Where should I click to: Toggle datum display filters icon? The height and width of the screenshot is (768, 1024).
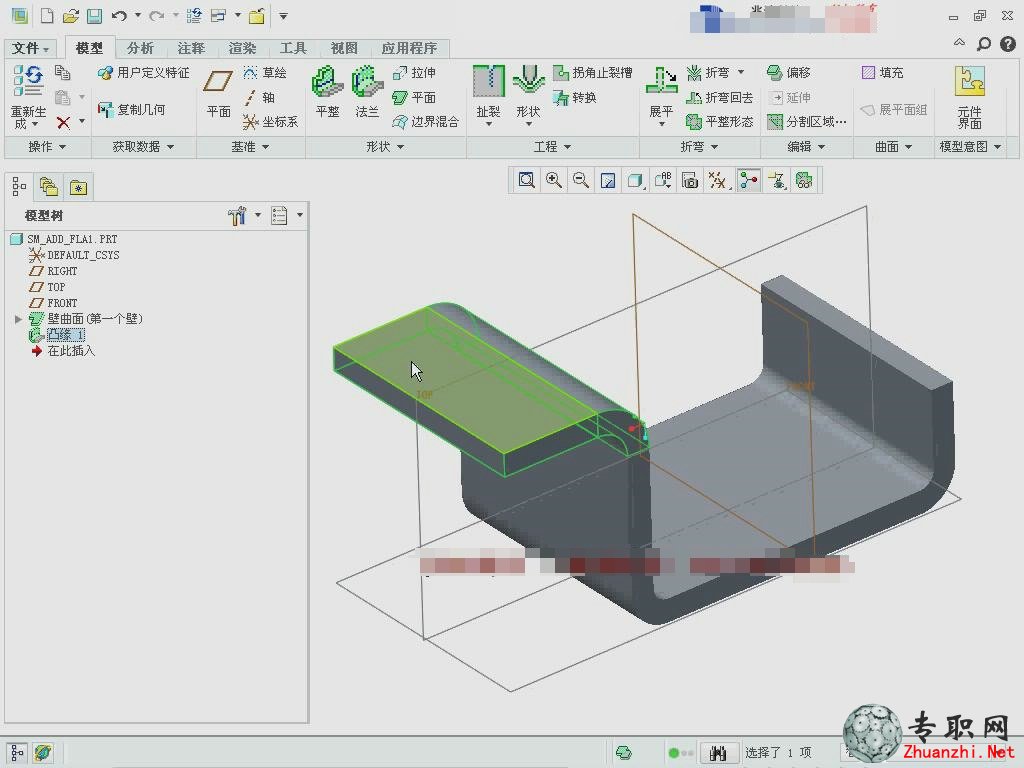point(718,180)
